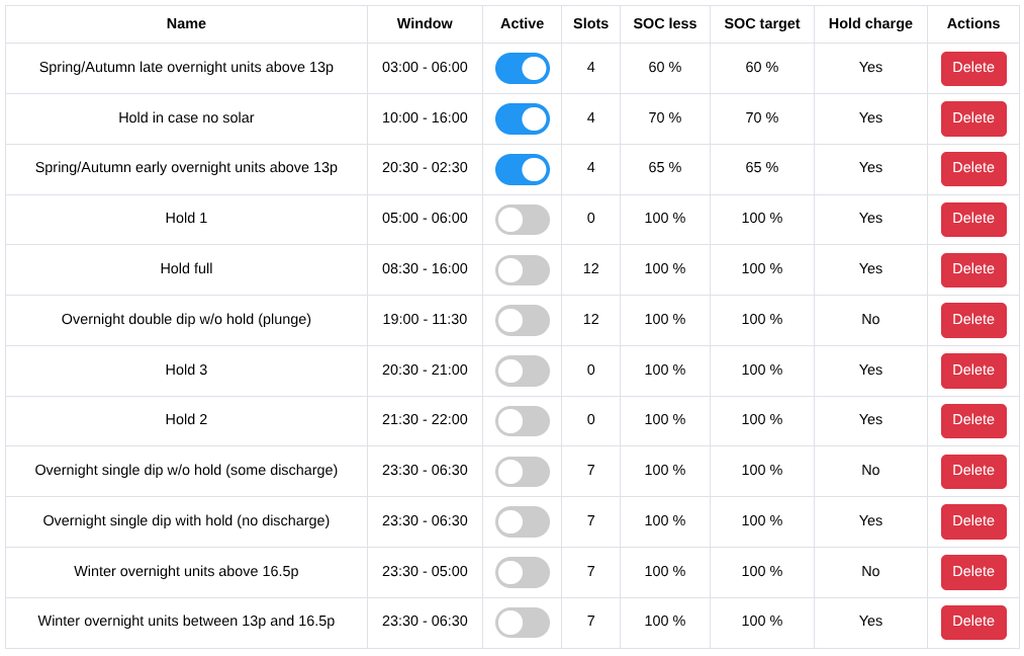1024x656 pixels.
Task: Switch on the Hold 2 toggle
Action: tap(522, 420)
